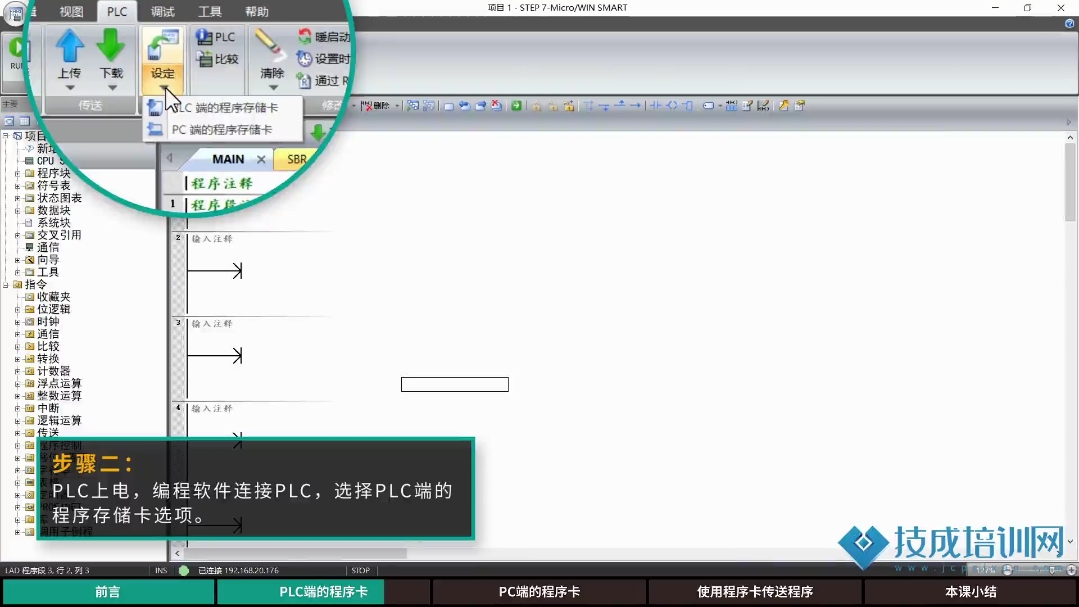Switch to the MAIN program tab
1079x607 pixels.
(x=228, y=159)
